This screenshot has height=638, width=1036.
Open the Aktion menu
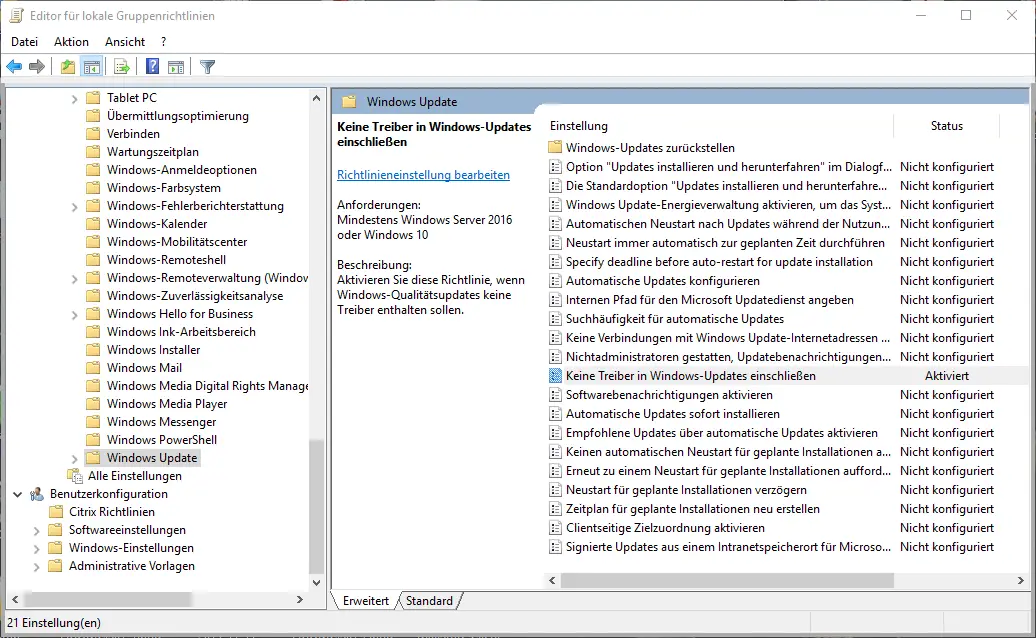click(x=71, y=42)
